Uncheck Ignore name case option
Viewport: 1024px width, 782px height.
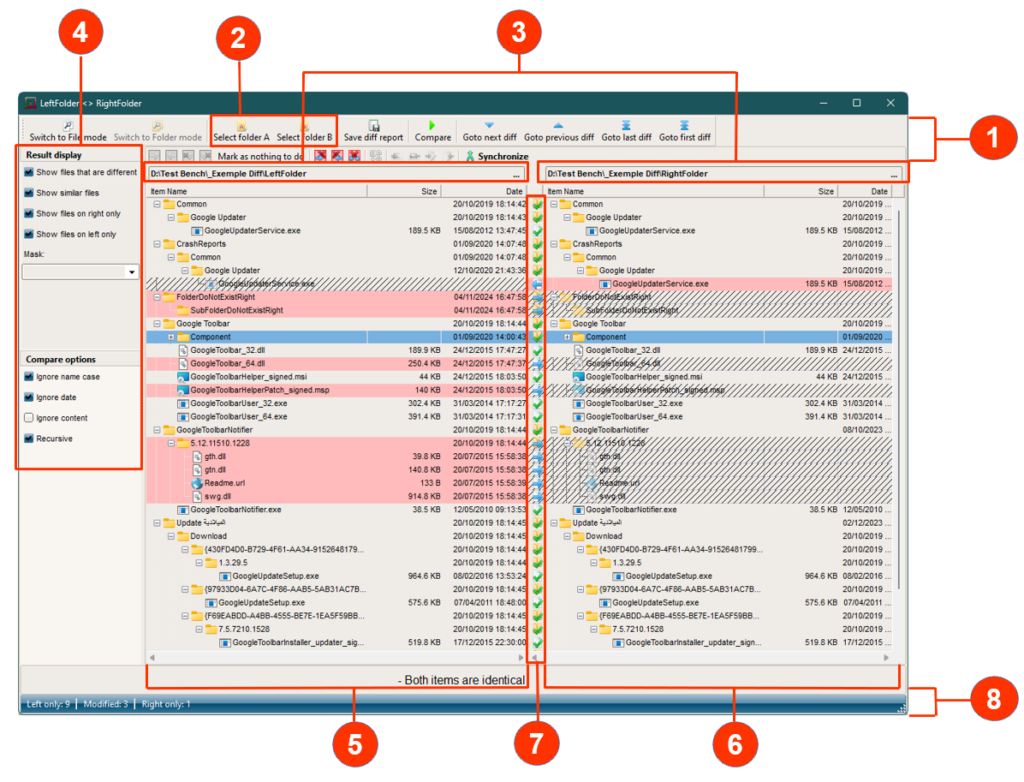coord(29,377)
